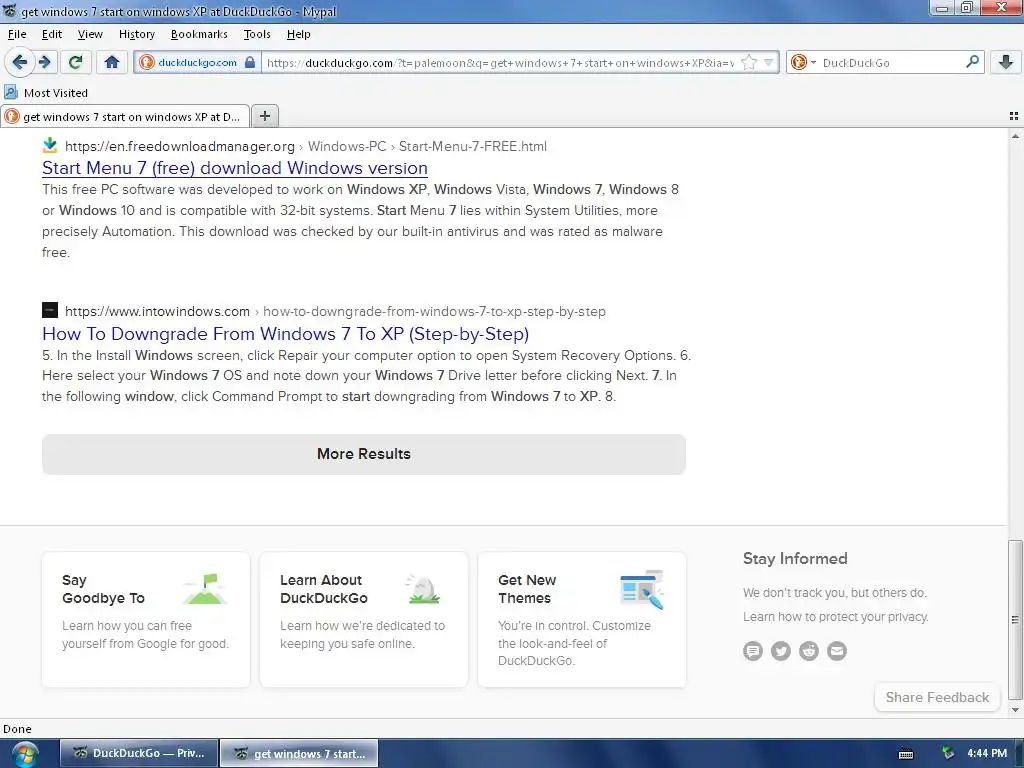Click the 'Done' status bar text
The image size is (1024, 768).
coord(17,729)
